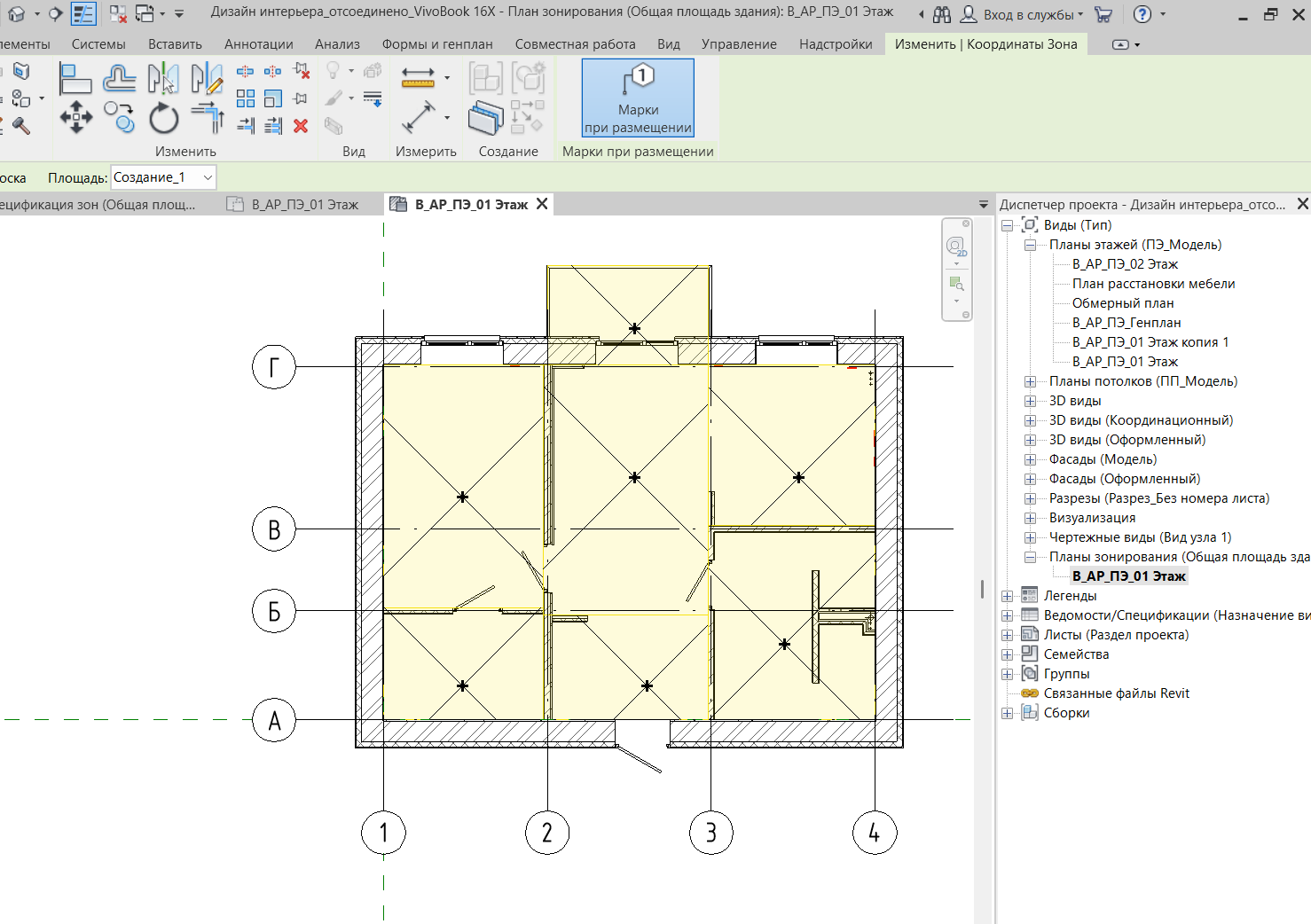This screenshot has width=1311, height=924.
Task: Open the 'Совместная работа' ribbon tab
Action: click(575, 44)
